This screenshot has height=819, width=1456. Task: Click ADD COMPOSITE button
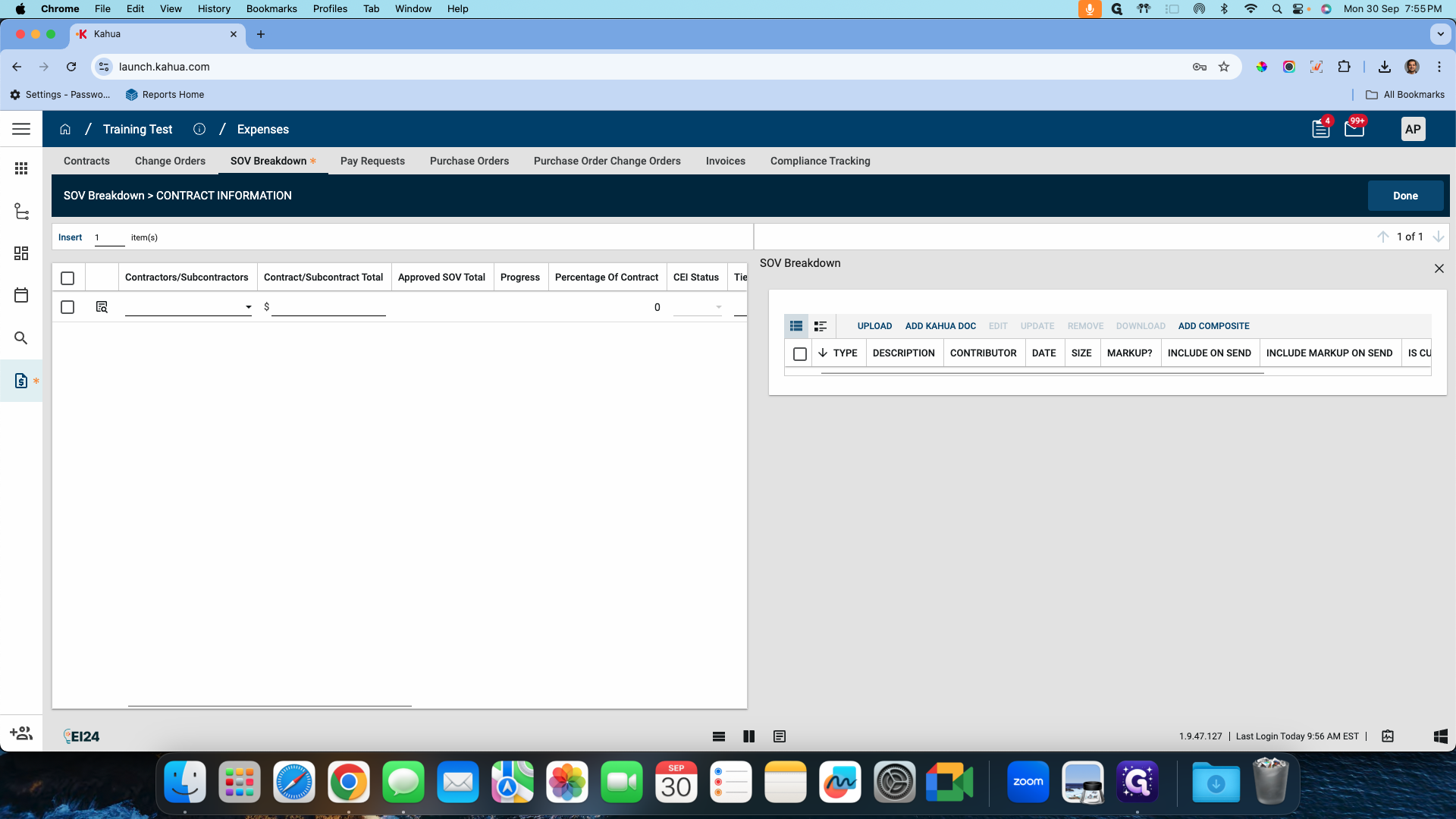tap(1213, 326)
